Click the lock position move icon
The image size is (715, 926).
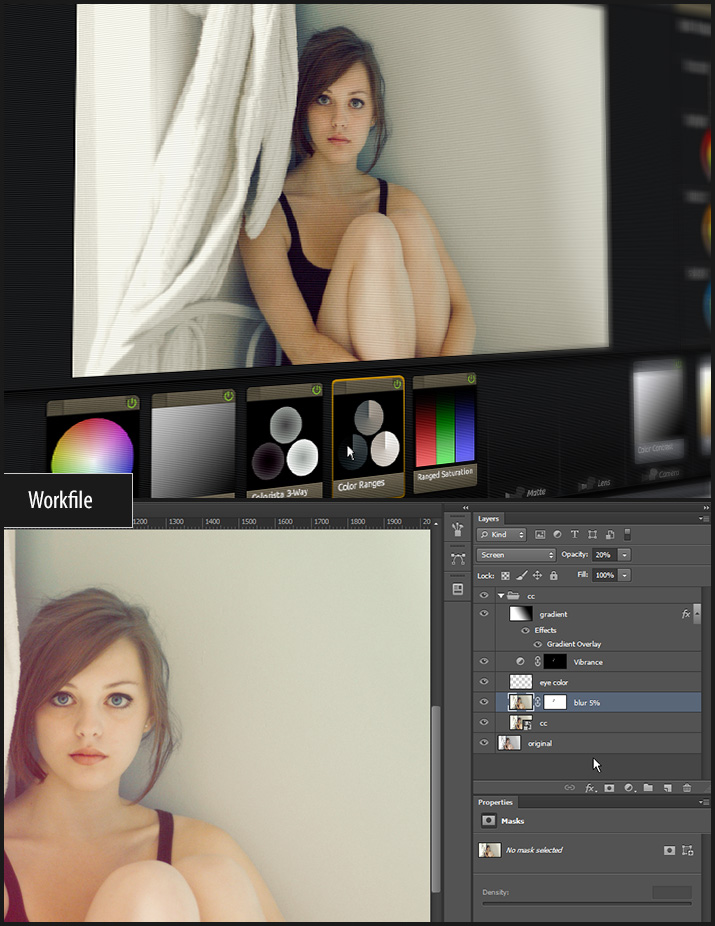[x=537, y=576]
